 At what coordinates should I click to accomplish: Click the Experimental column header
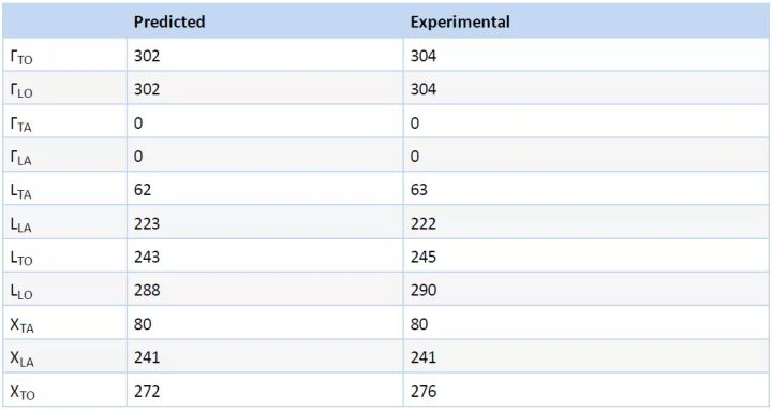pos(460,22)
